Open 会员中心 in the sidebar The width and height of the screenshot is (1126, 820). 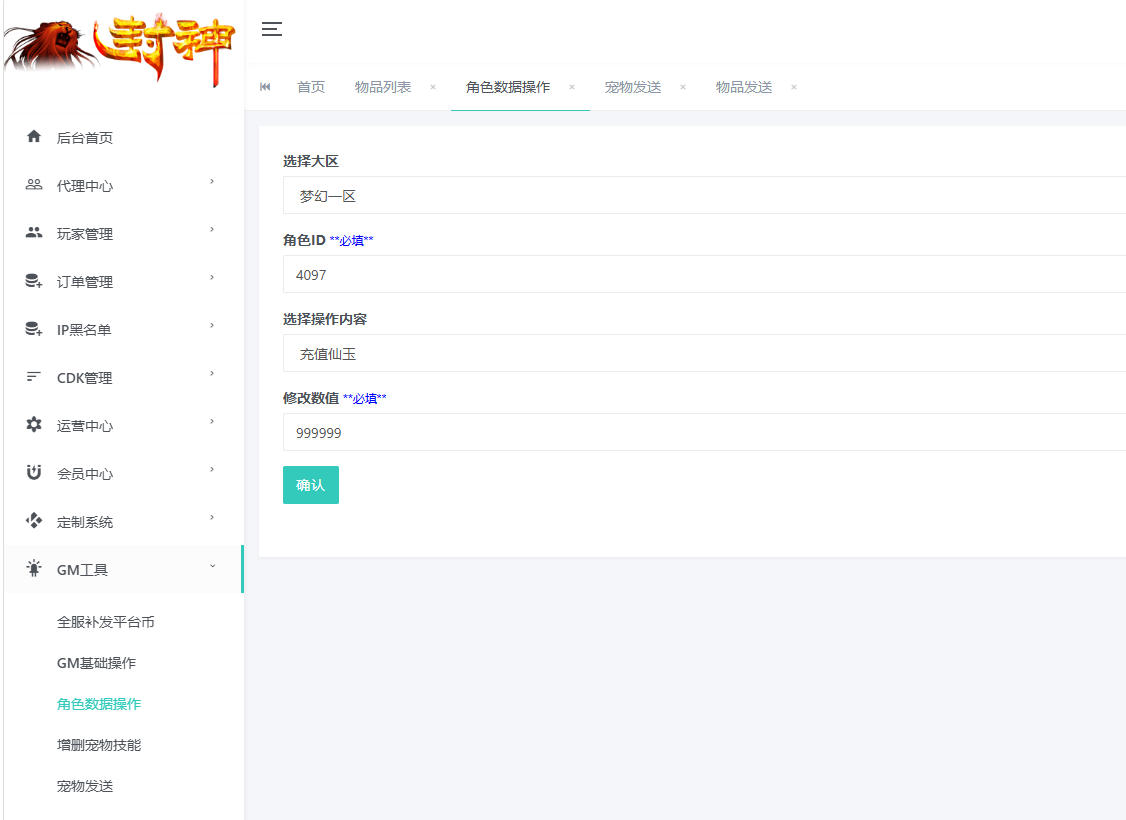85,474
